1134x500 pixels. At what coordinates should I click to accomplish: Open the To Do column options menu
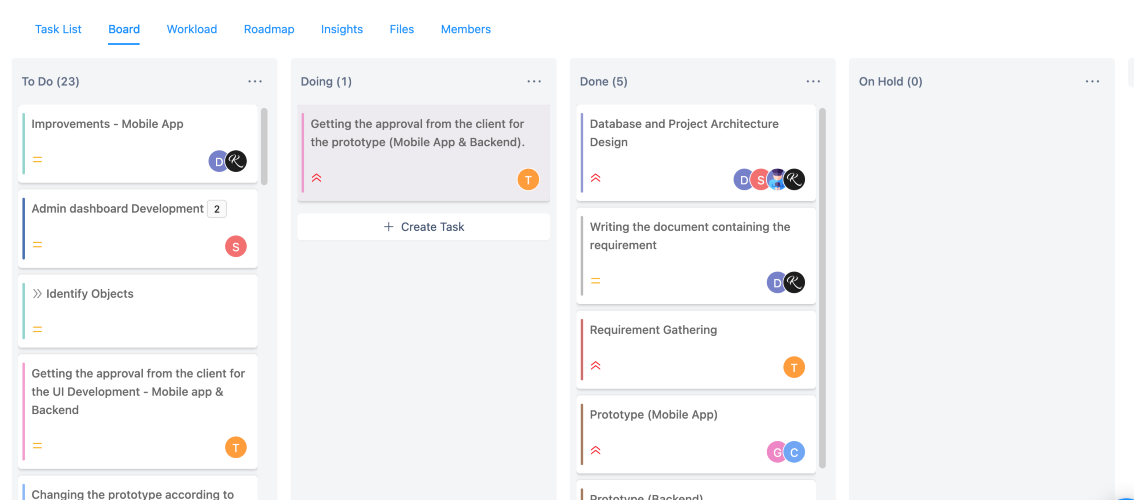255,82
